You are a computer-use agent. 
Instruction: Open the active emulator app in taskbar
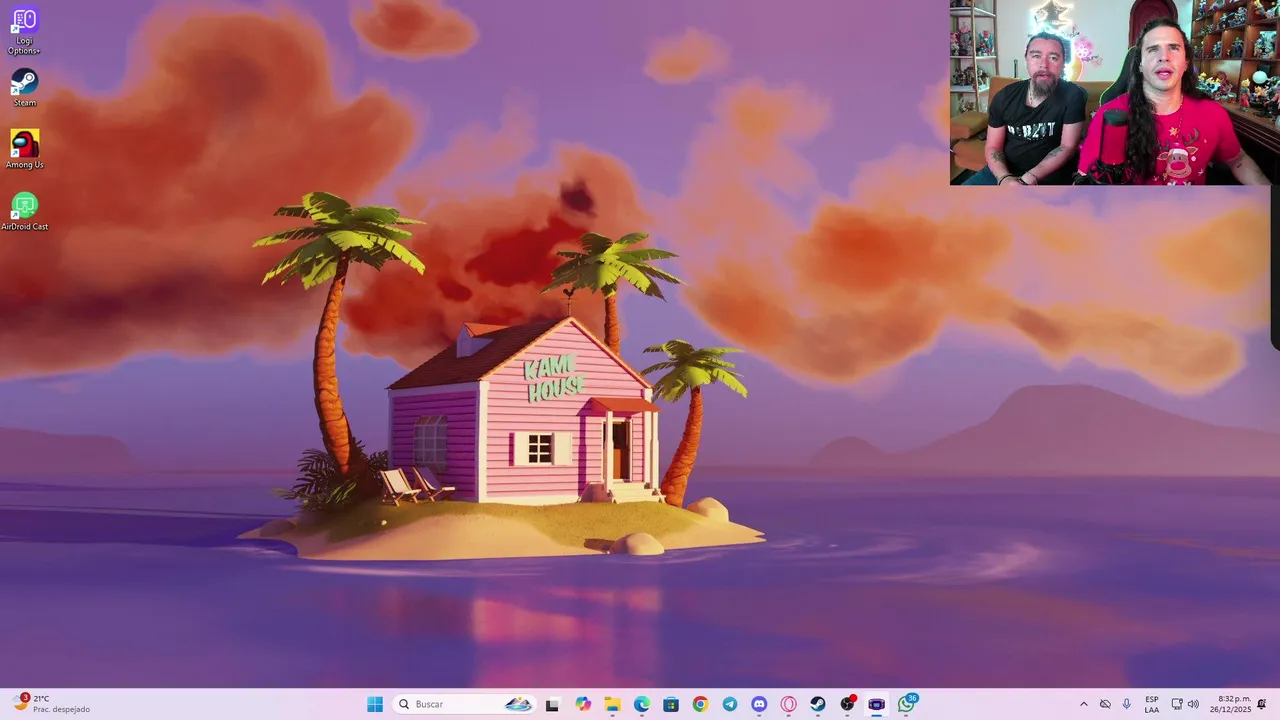pyautogui.click(x=877, y=704)
